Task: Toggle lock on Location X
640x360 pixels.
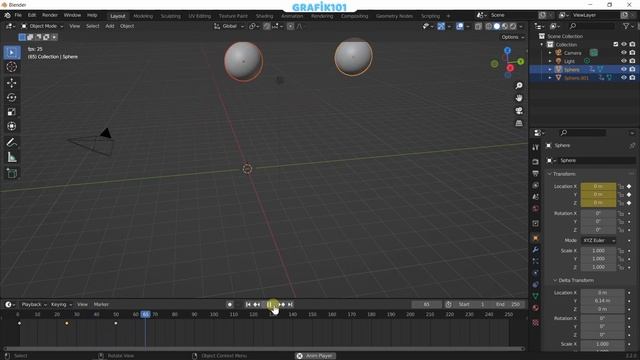Action: tap(621, 187)
